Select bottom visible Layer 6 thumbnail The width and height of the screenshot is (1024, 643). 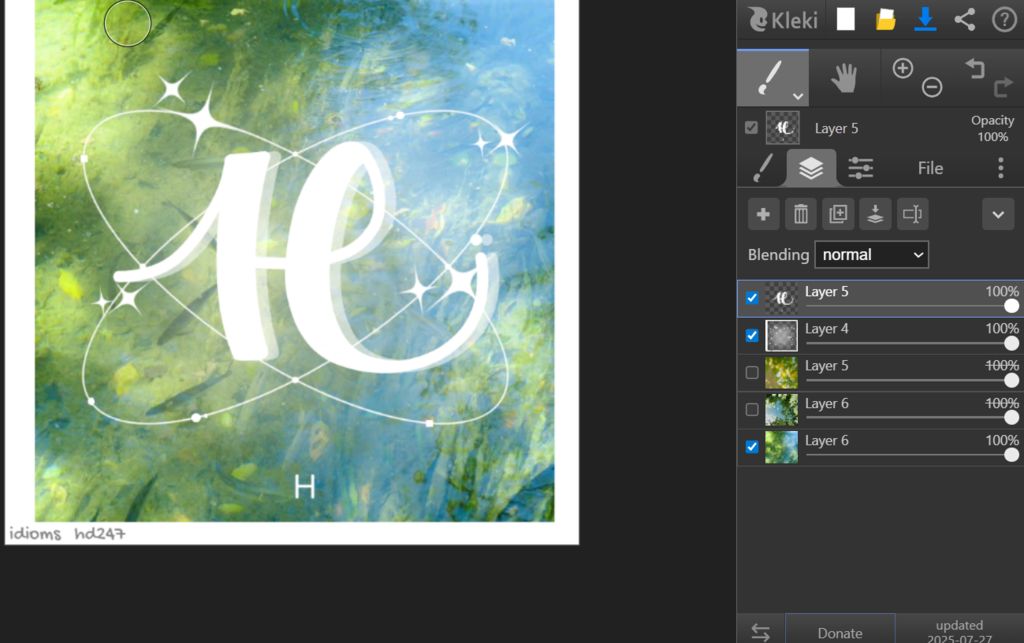(782, 447)
